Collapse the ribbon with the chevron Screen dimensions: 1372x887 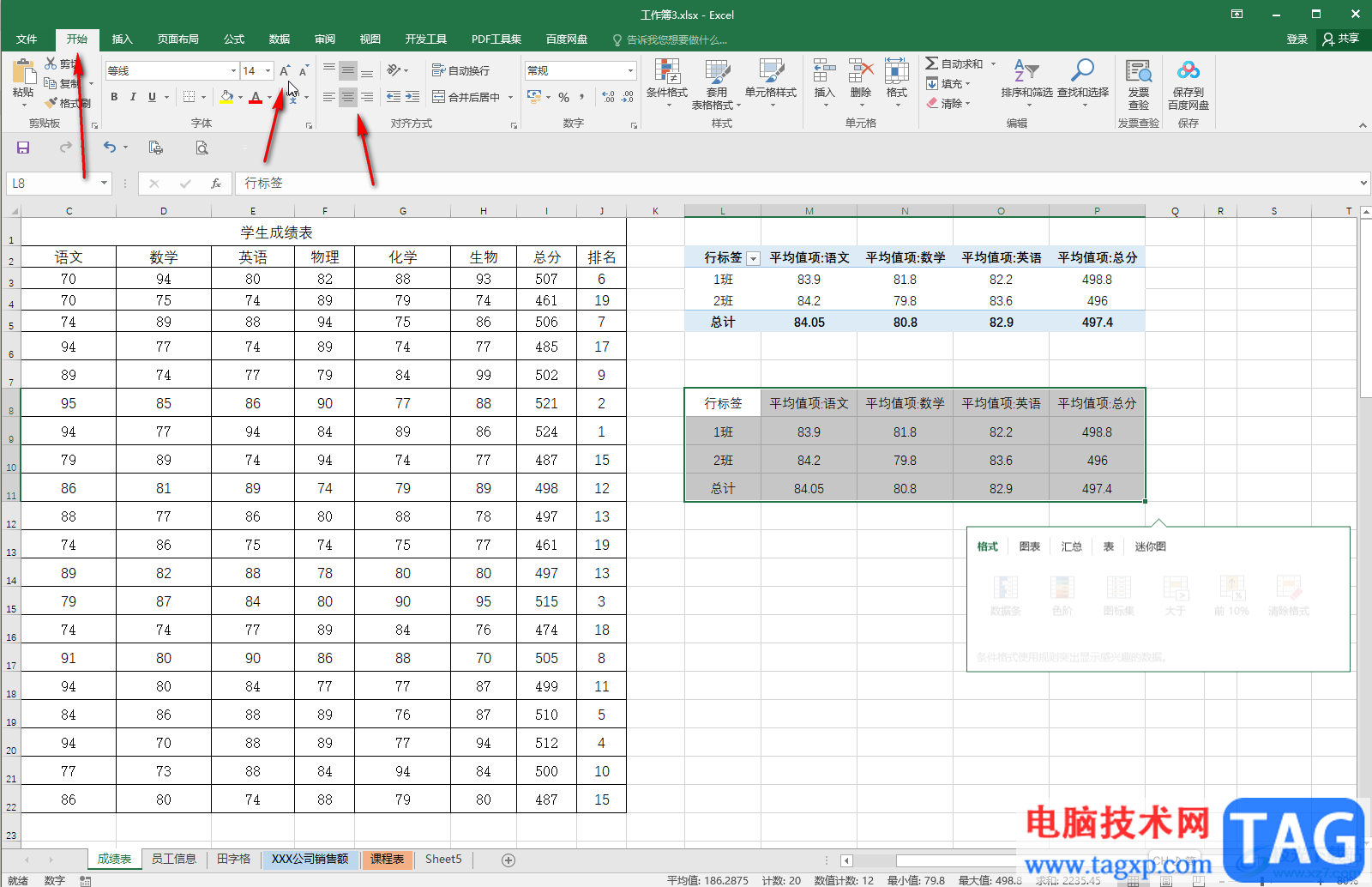[1363, 125]
